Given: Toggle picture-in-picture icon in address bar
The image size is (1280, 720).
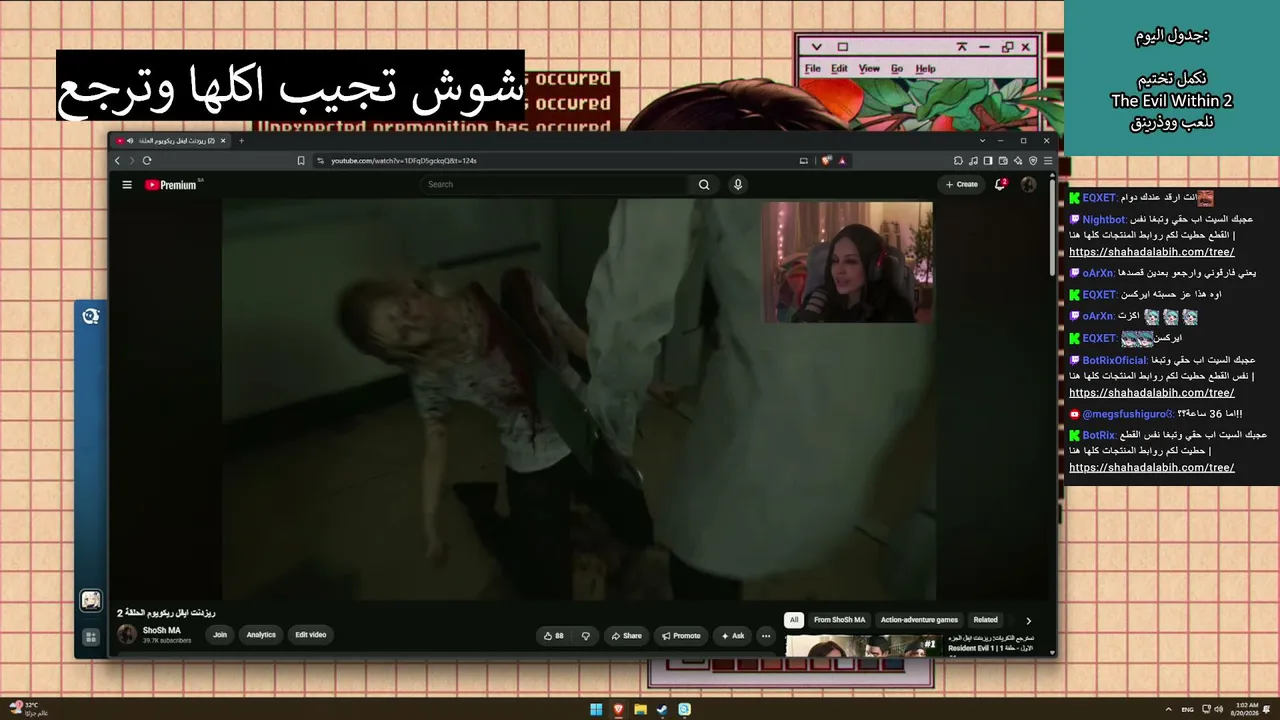Looking at the screenshot, I should tap(803, 161).
